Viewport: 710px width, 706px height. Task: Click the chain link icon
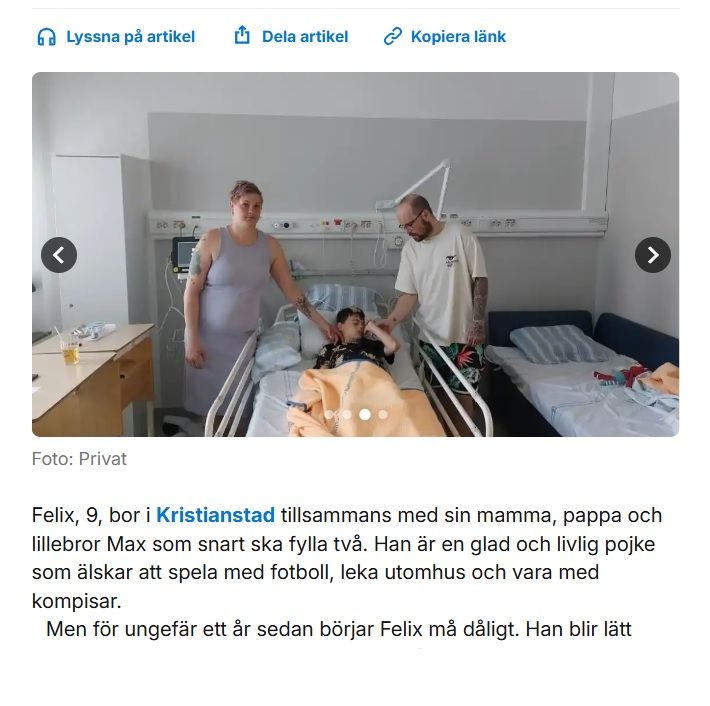392,37
